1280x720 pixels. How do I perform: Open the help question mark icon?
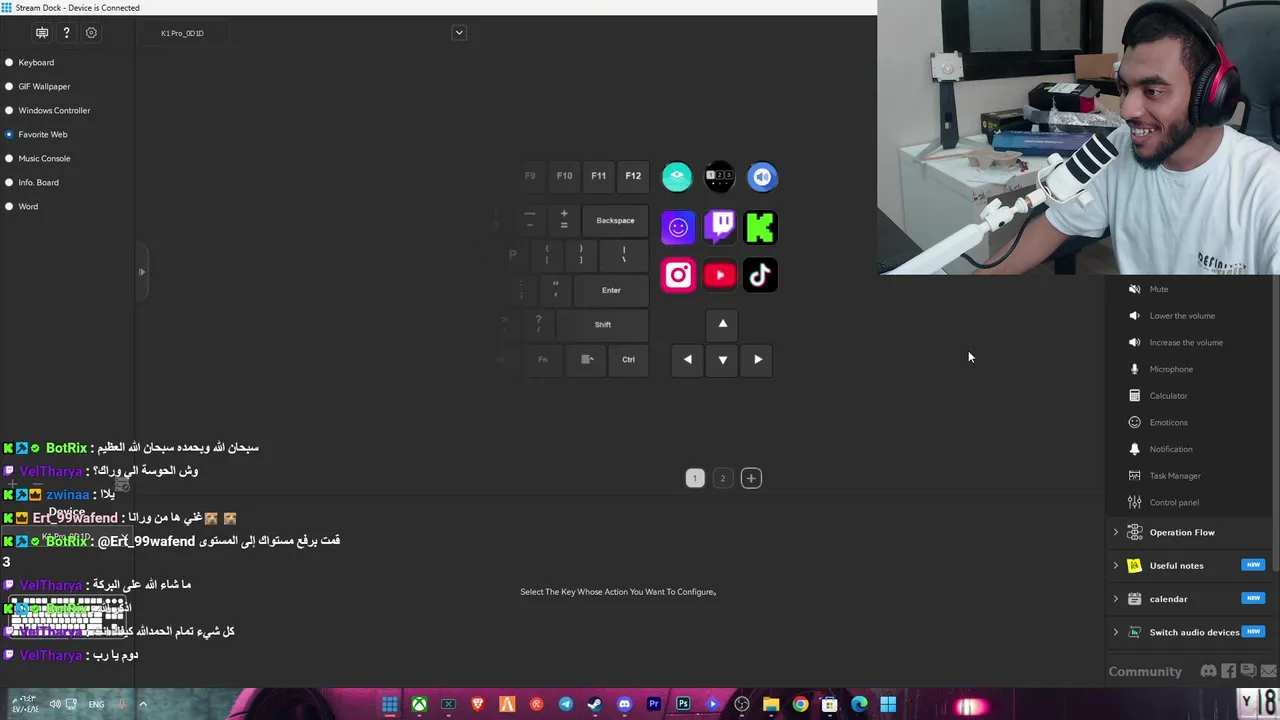pyautogui.click(x=66, y=33)
